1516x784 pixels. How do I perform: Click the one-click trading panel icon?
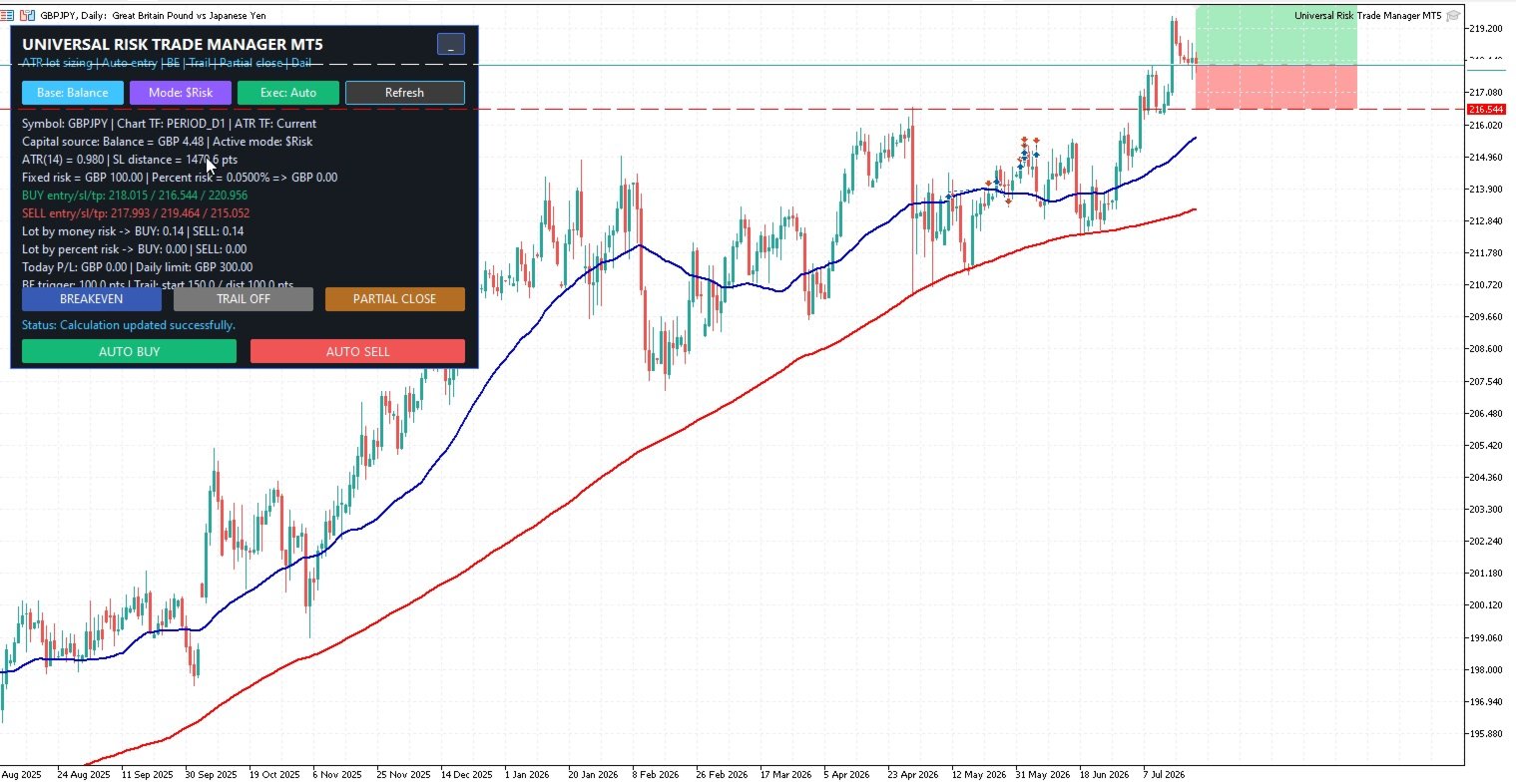coord(27,16)
